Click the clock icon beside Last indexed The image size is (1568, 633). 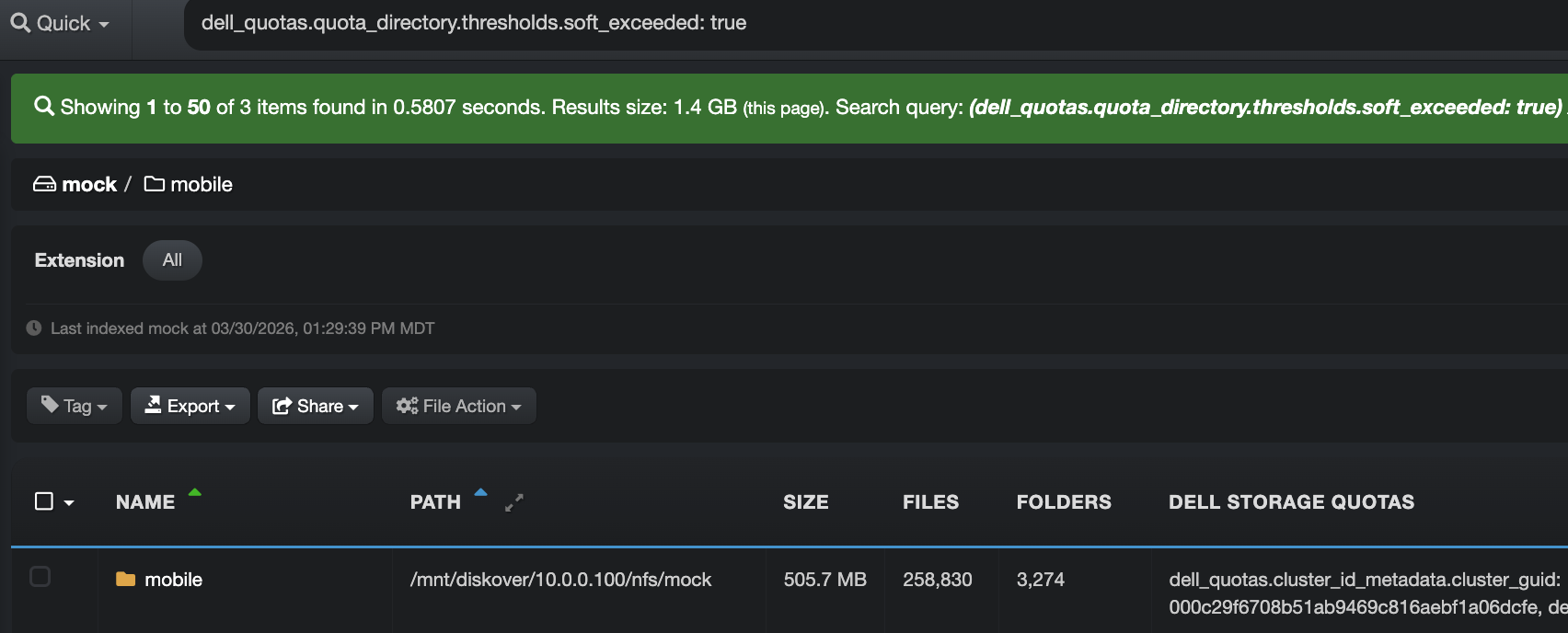click(x=34, y=328)
